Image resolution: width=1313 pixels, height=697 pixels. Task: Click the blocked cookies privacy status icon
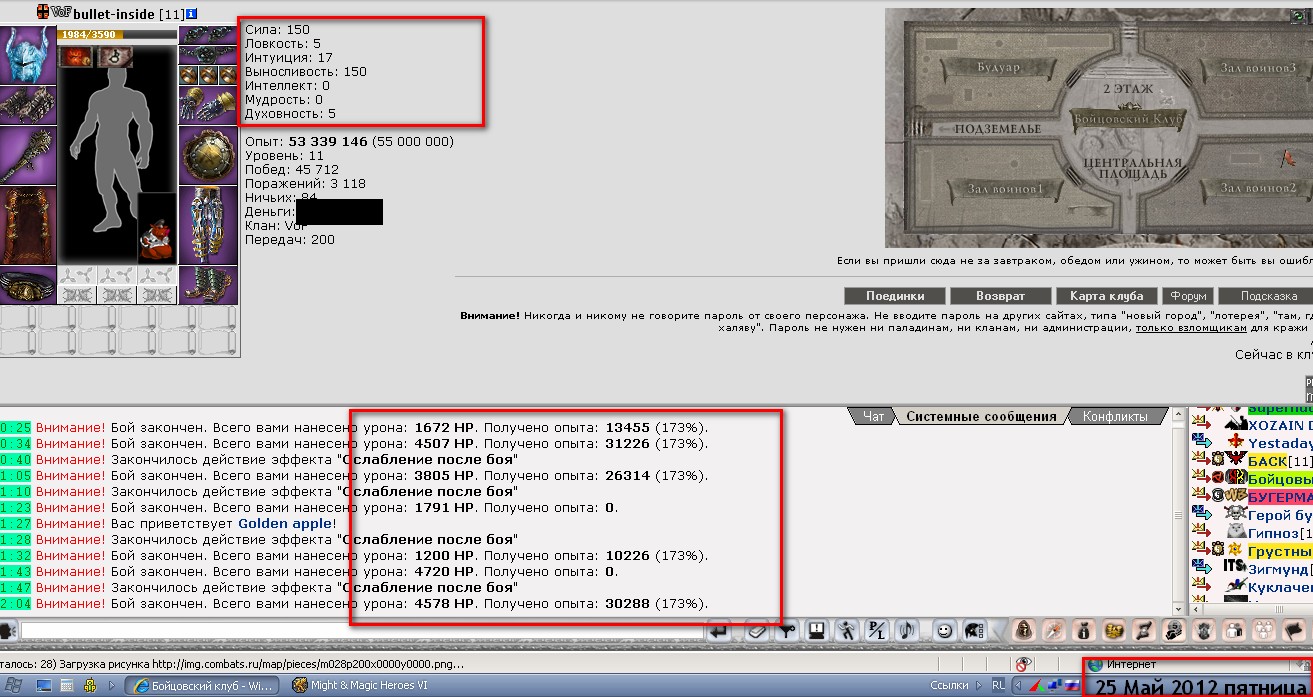pos(1022,664)
